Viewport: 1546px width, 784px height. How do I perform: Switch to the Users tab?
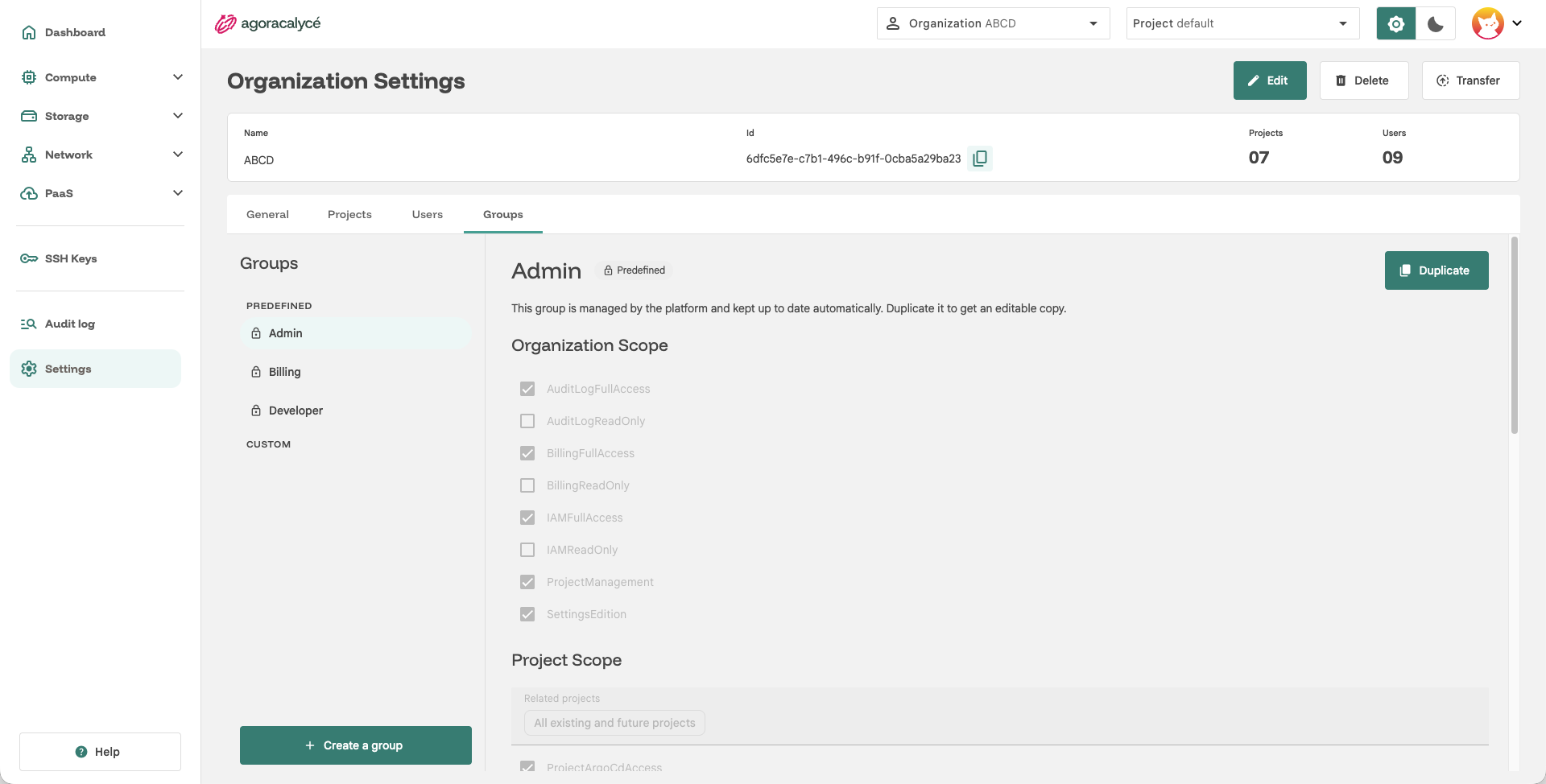[x=428, y=214]
